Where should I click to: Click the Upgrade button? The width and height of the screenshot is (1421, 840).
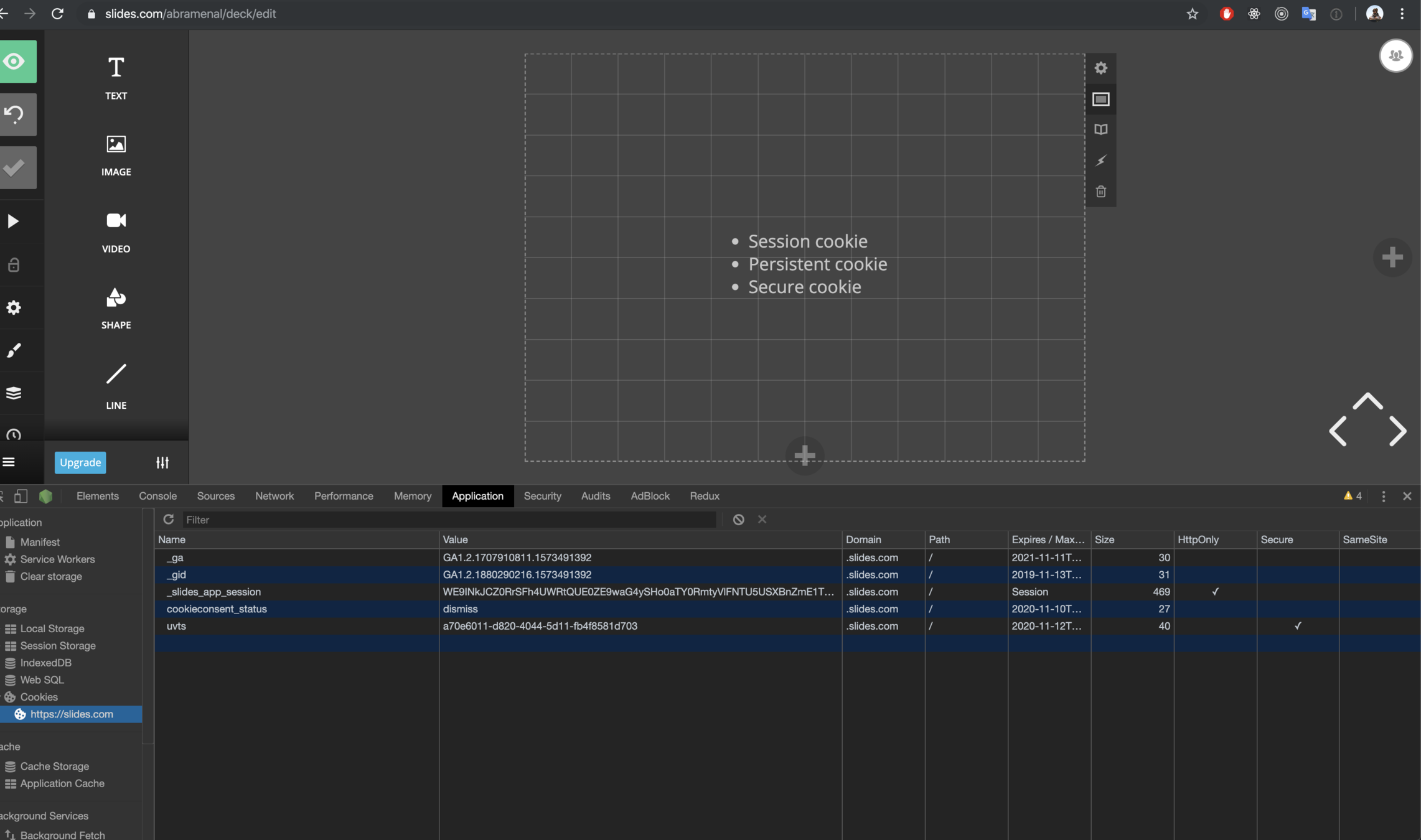click(x=80, y=462)
